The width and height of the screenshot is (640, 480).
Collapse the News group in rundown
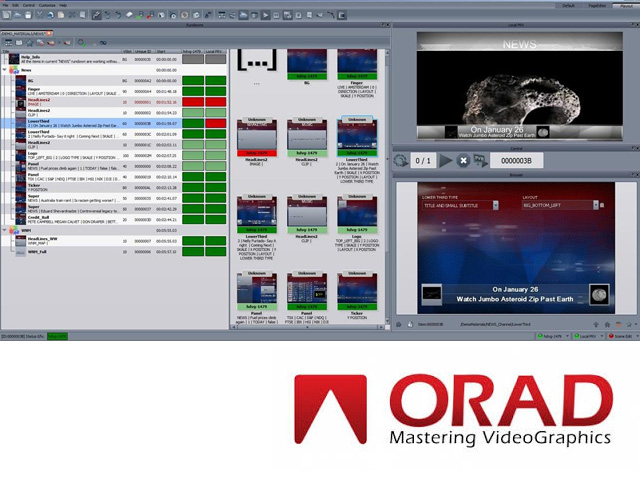click(x=4, y=70)
